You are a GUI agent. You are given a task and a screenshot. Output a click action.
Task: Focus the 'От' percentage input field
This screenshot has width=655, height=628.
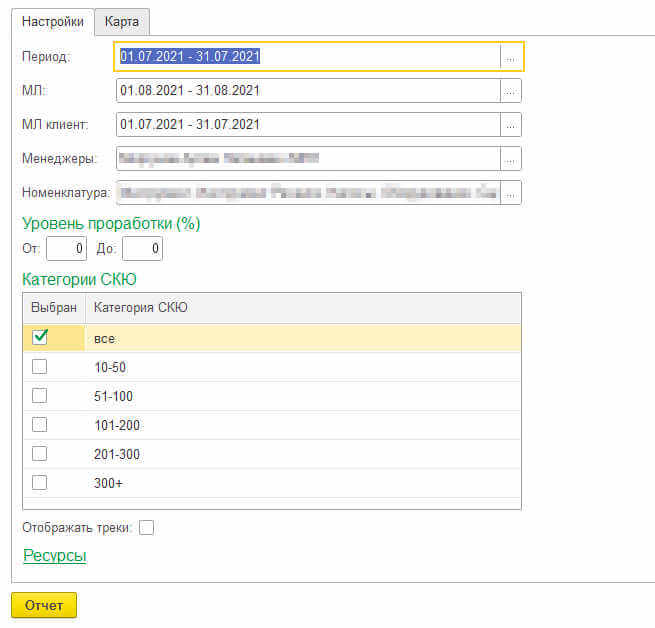tap(66, 248)
